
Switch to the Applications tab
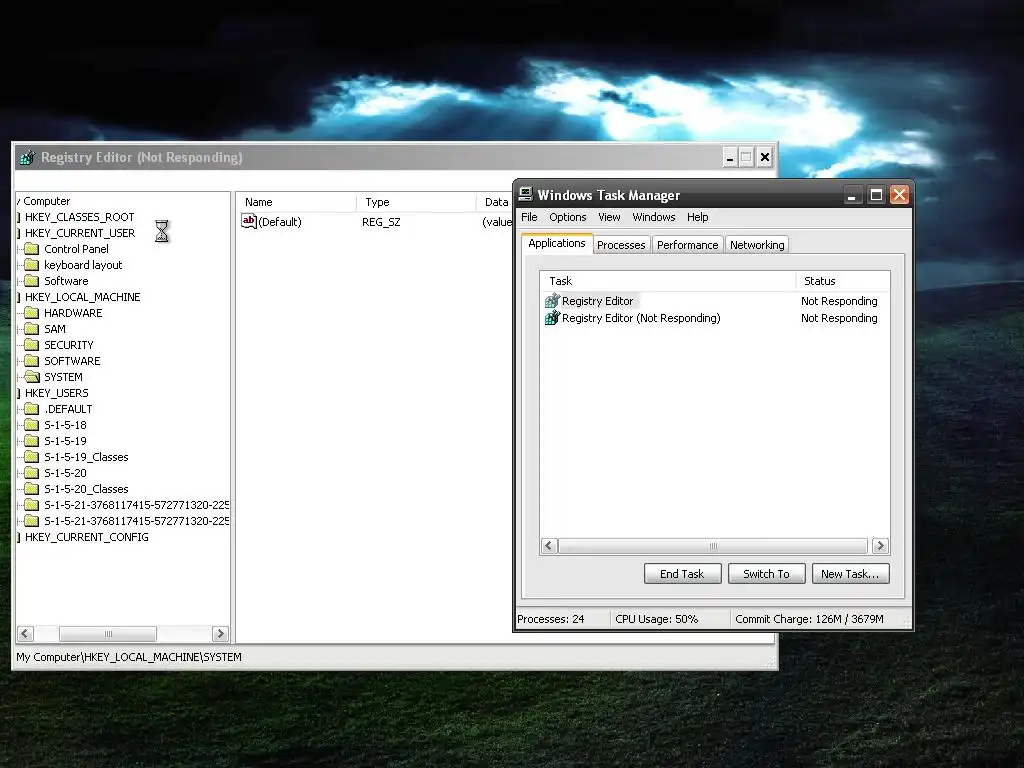557,244
